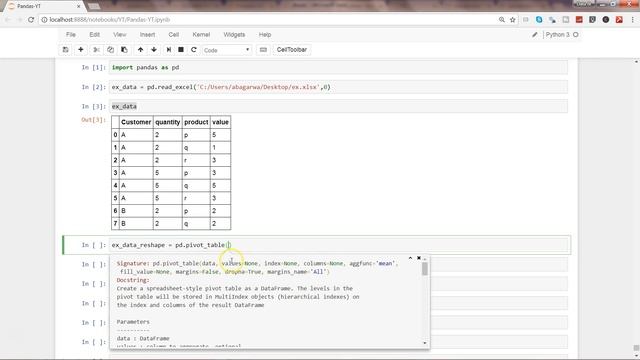The image size is (640, 360).
Task: Click the tooltip scrollbar thumb
Action: [425, 269]
